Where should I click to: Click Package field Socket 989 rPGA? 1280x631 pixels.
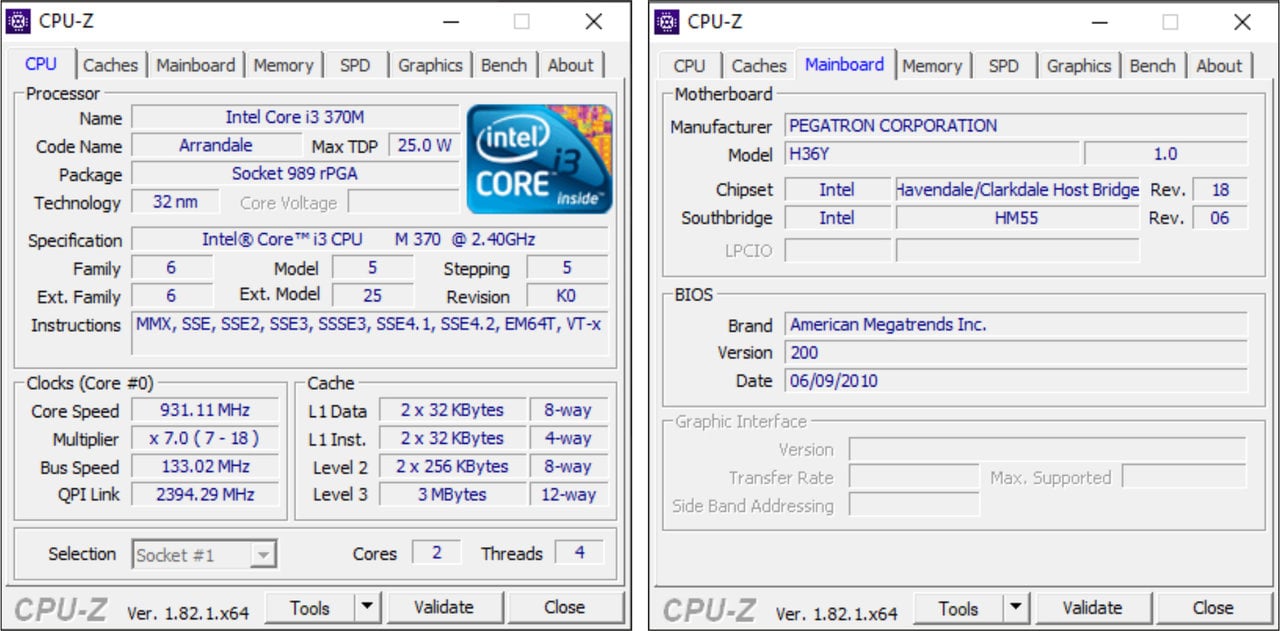coord(295,173)
